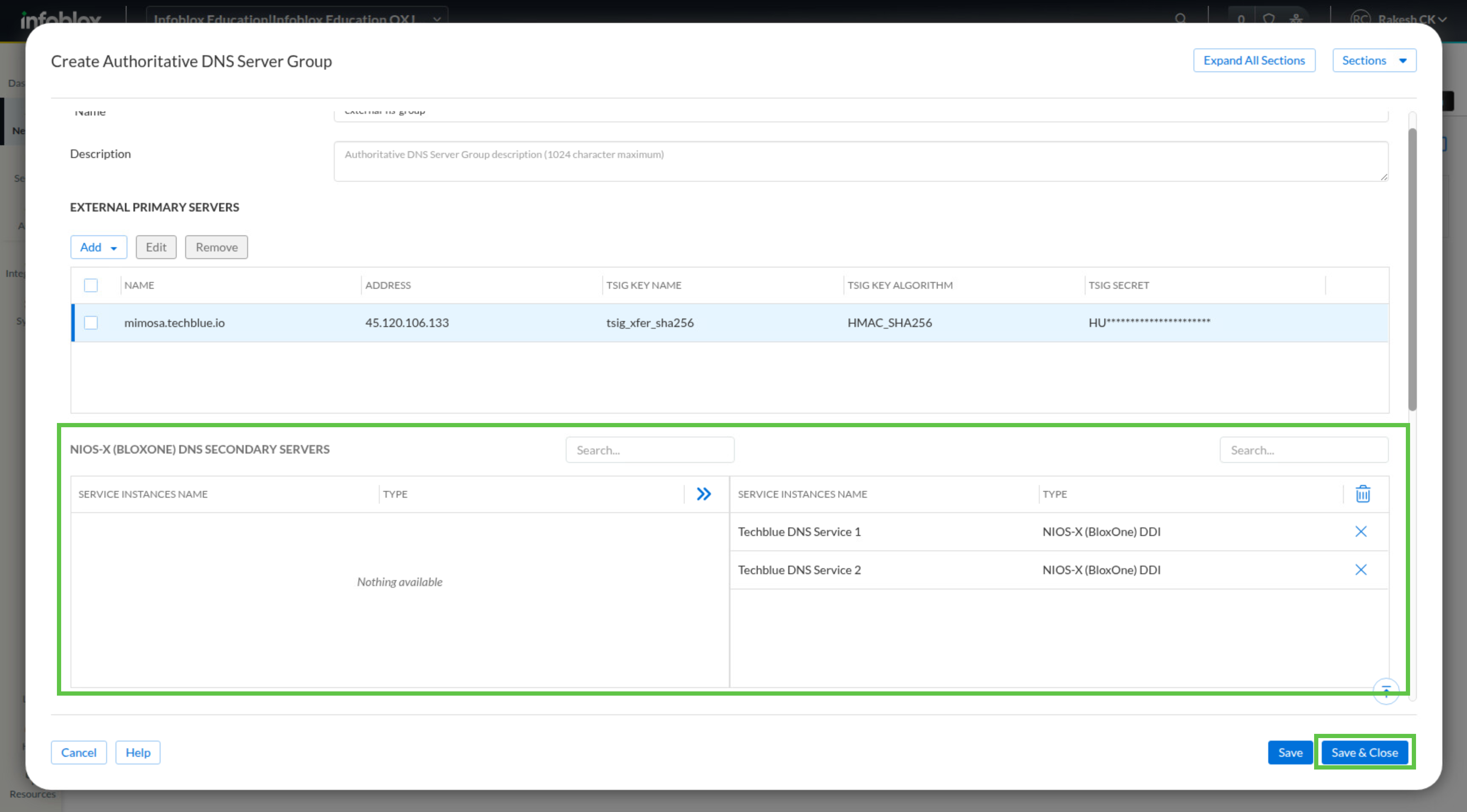
Task: Click SERVICE INSTANCES NAME header in available list
Action: tap(143, 494)
